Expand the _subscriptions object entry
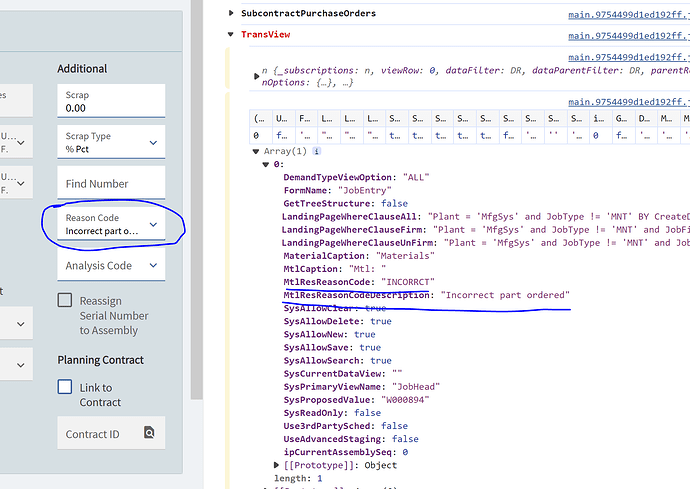Viewport: 690px width, 489px height. click(x=255, y=75)
